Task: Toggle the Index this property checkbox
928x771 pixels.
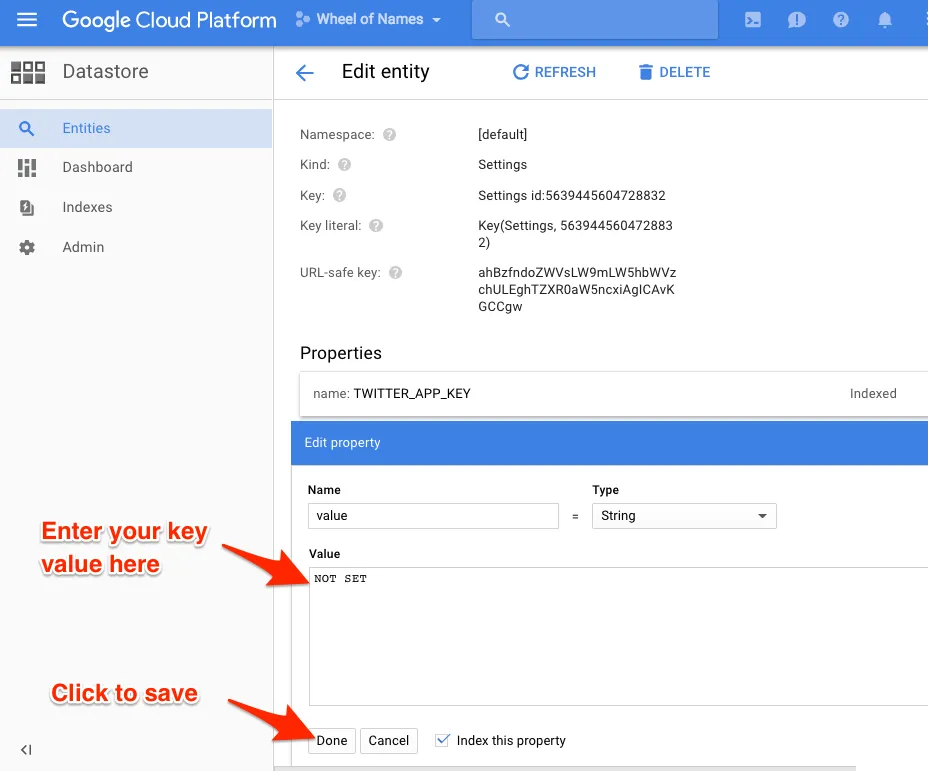Action: coord(442,740)
